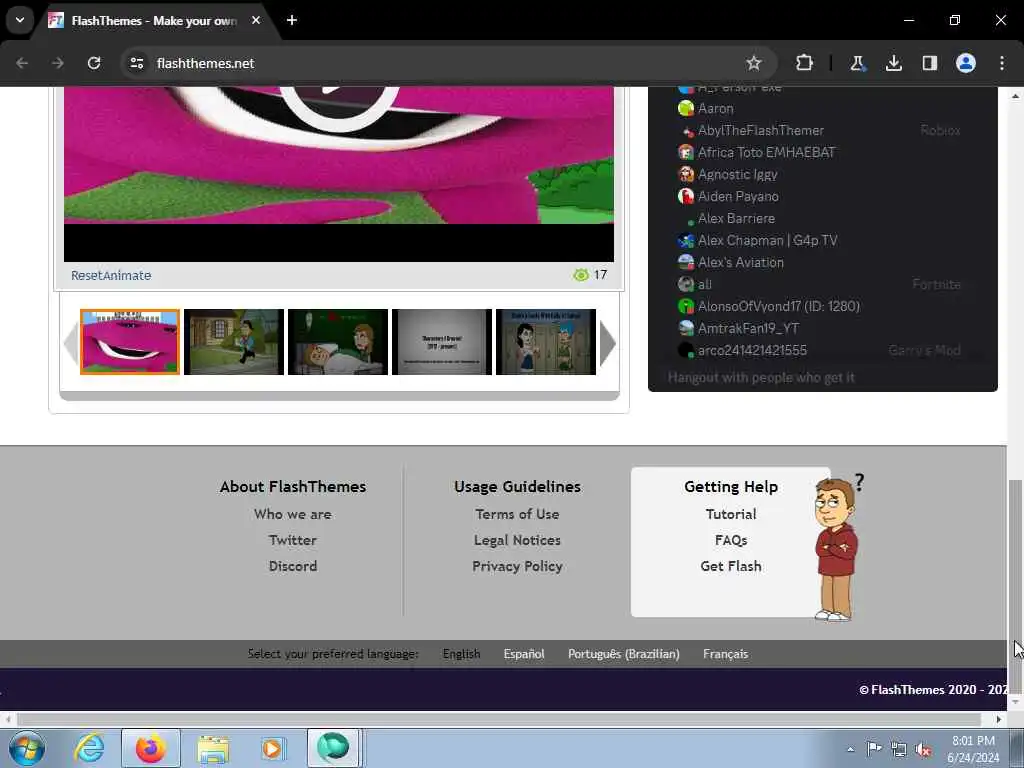Open the extensions puzzle icon
The width and height of the screenshot is (1024, 768).
point(804,63)
